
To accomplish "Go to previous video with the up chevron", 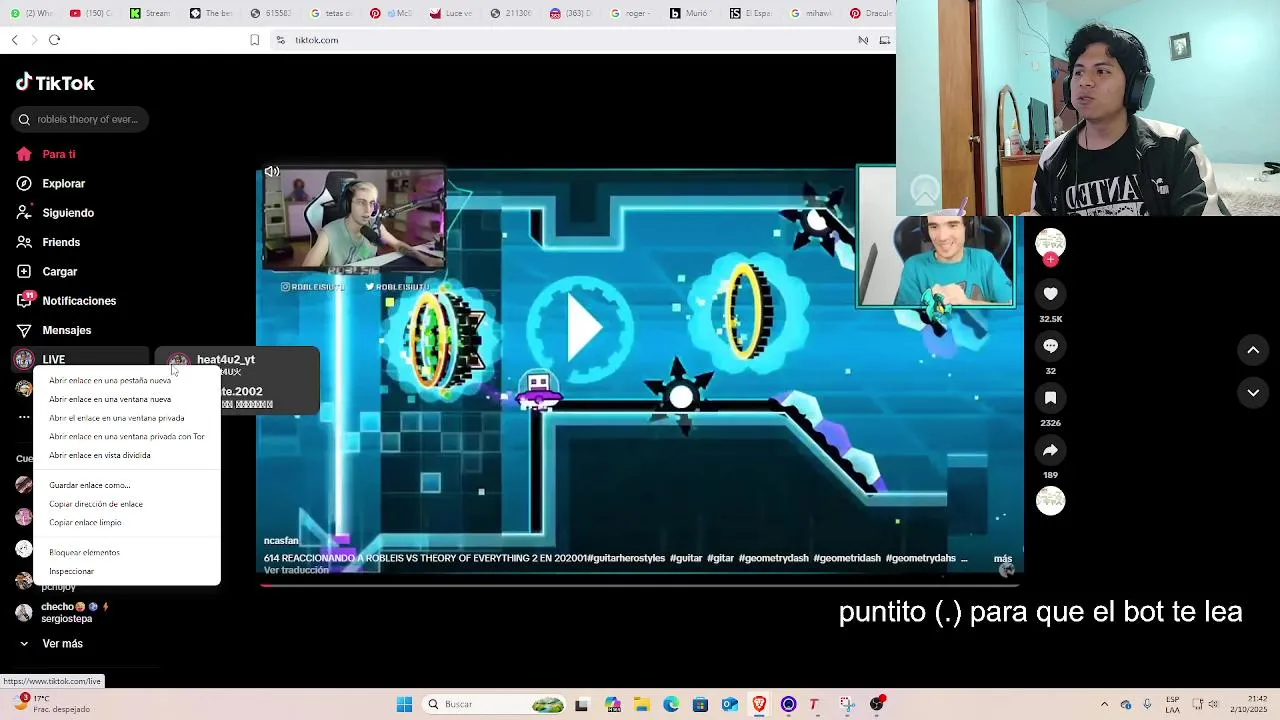I will pyautogui.click(x=1253, y=350).
